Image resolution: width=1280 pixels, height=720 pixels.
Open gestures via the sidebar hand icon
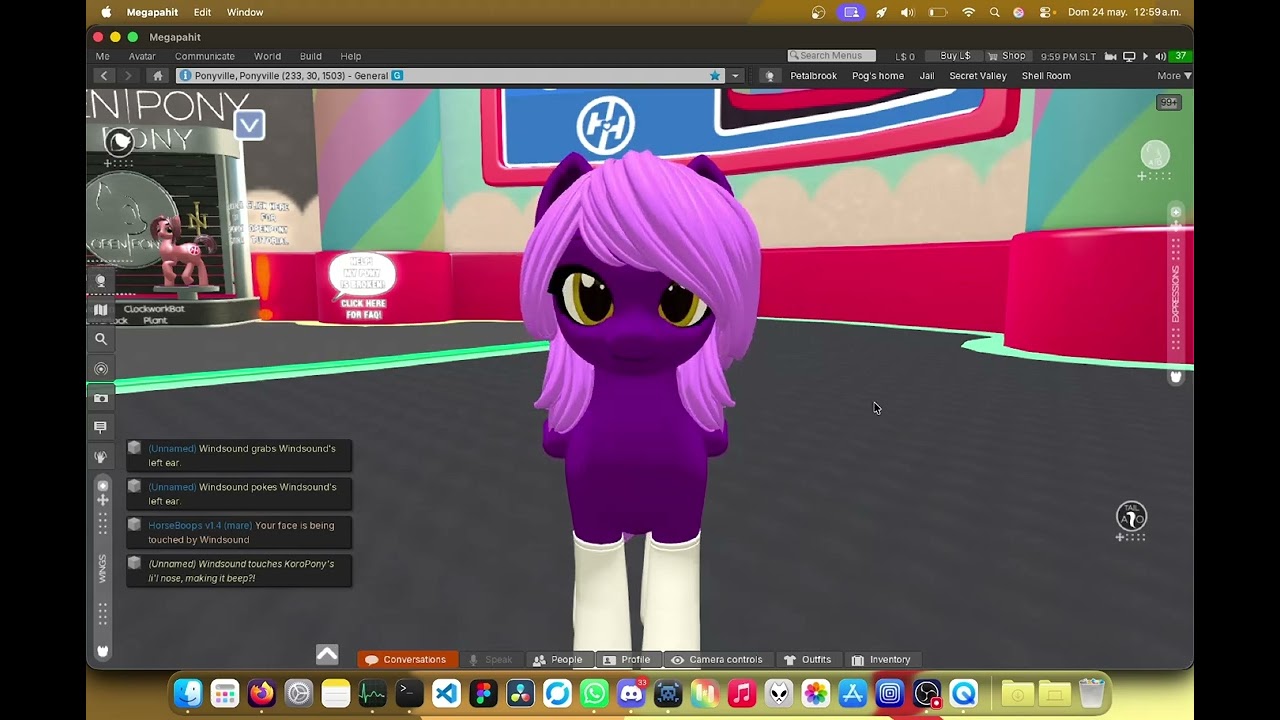pos(101,457)
